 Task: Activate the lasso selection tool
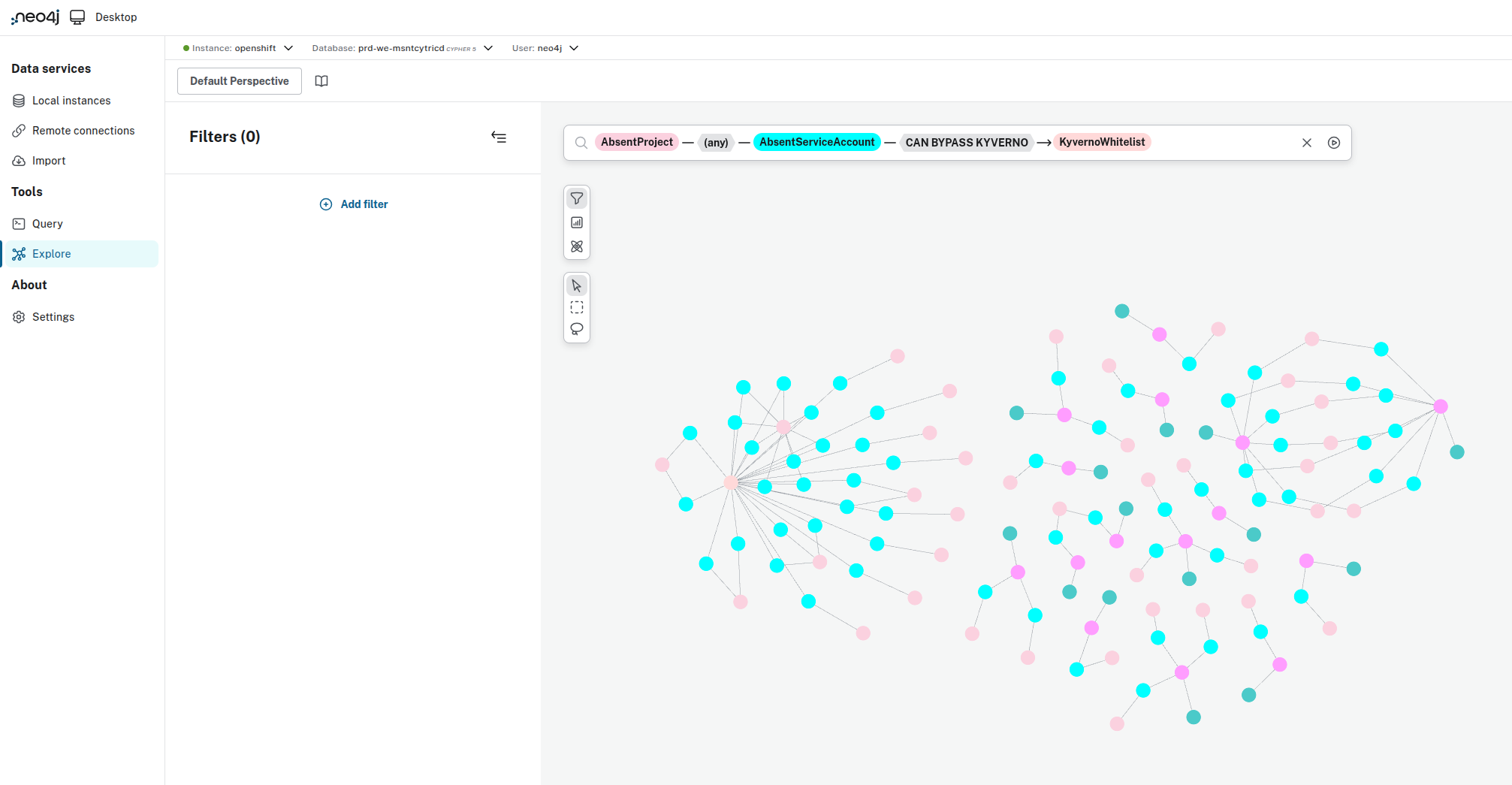point(577,329)
